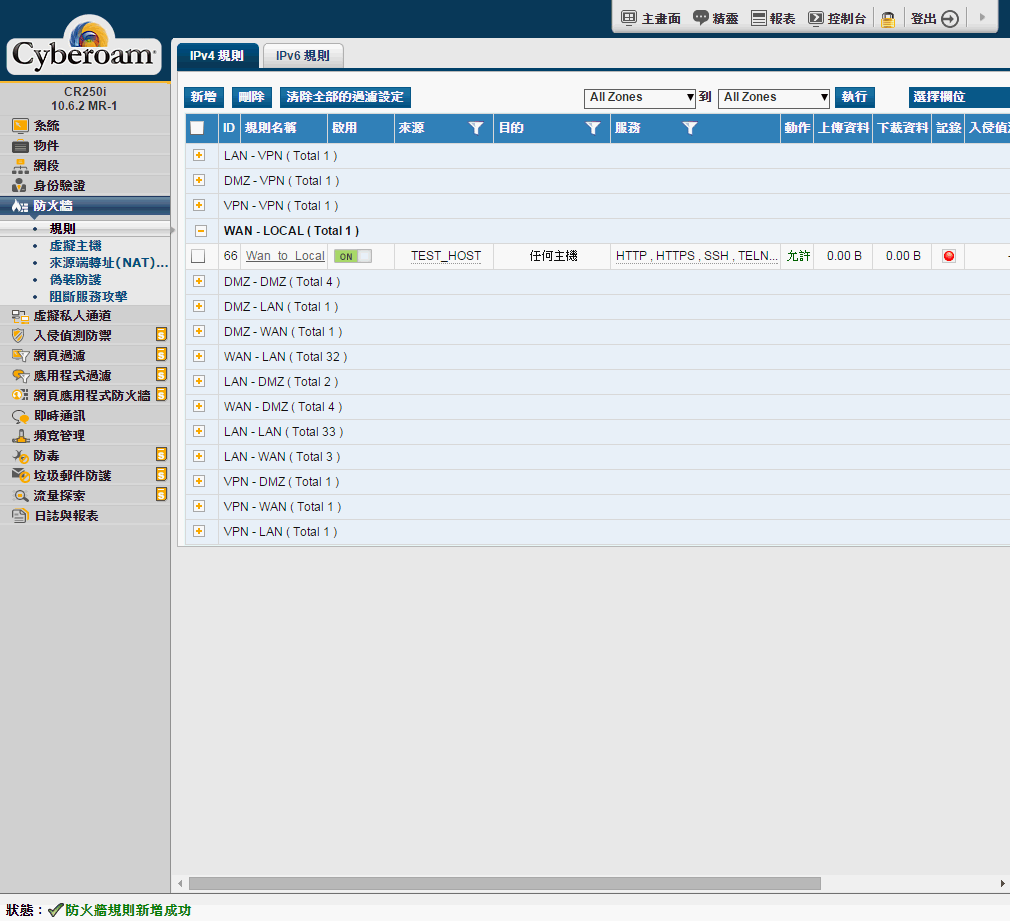Select 阻斷服務攻擊 submenu item
Screen dimensions: 1010x921
click(88, 297)
